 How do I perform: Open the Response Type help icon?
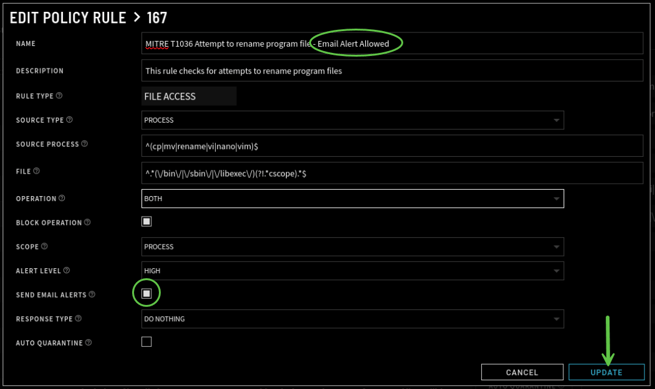point(78,318)
